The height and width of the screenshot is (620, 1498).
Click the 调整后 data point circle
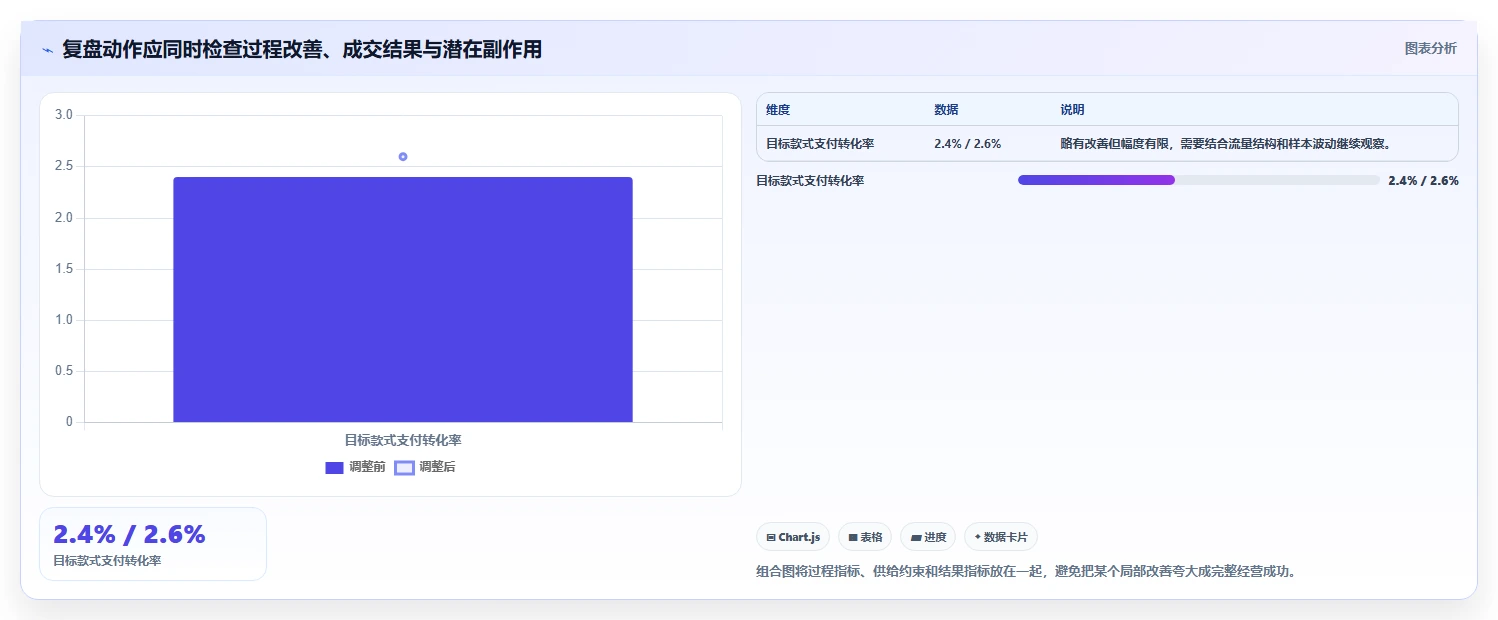coord(403,157)
